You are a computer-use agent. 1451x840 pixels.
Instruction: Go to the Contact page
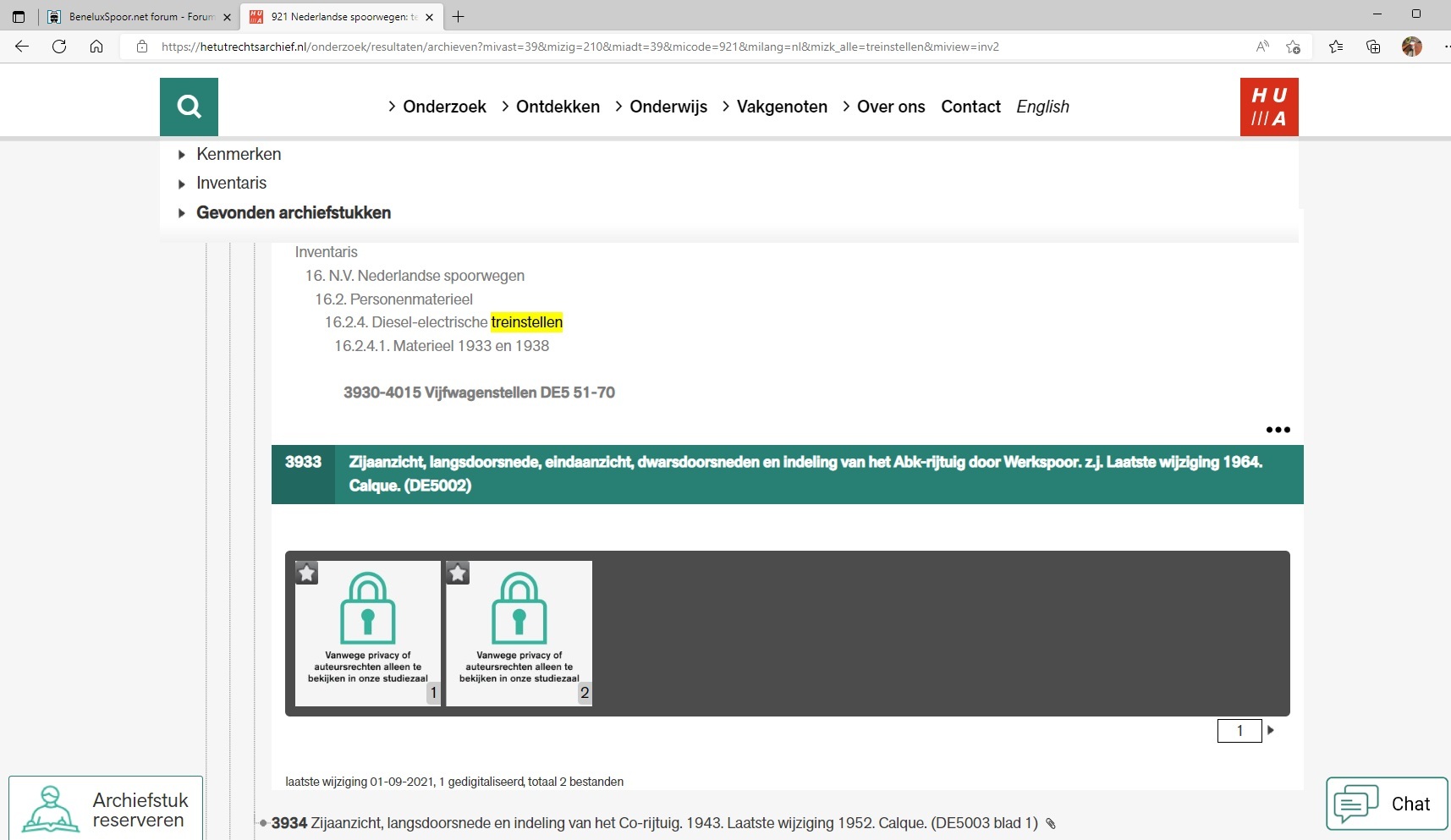click(970, 107)
